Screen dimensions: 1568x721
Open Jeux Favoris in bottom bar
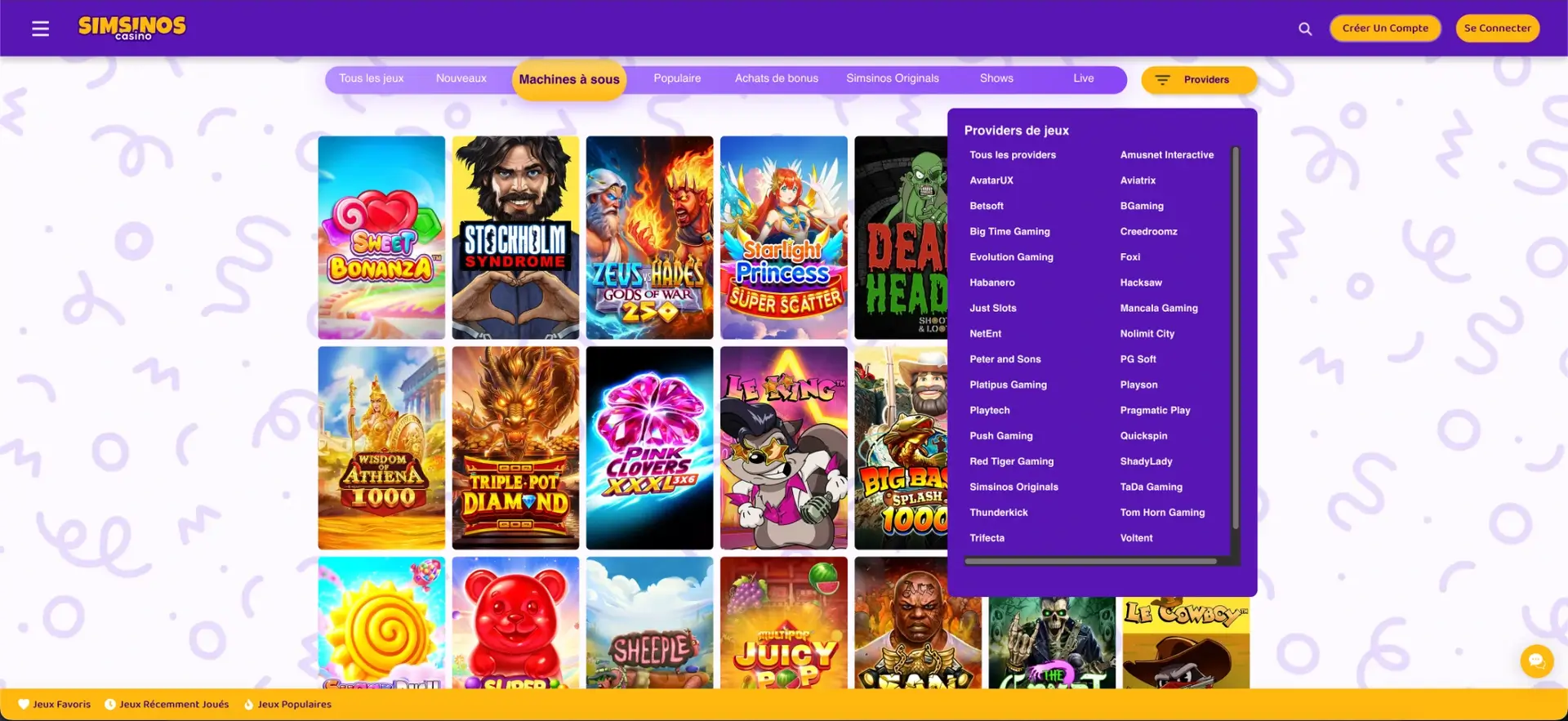coord(54,705)
